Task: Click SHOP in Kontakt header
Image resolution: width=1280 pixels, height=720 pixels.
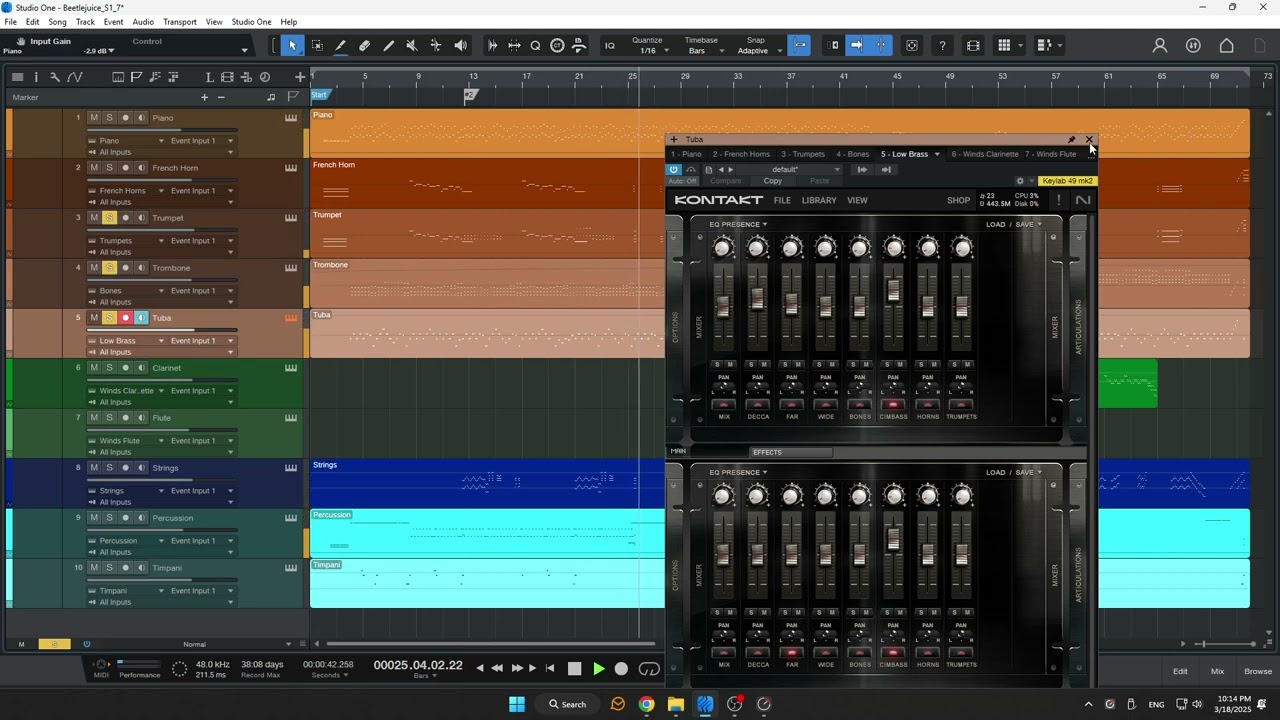Action: tap(958, 200)
